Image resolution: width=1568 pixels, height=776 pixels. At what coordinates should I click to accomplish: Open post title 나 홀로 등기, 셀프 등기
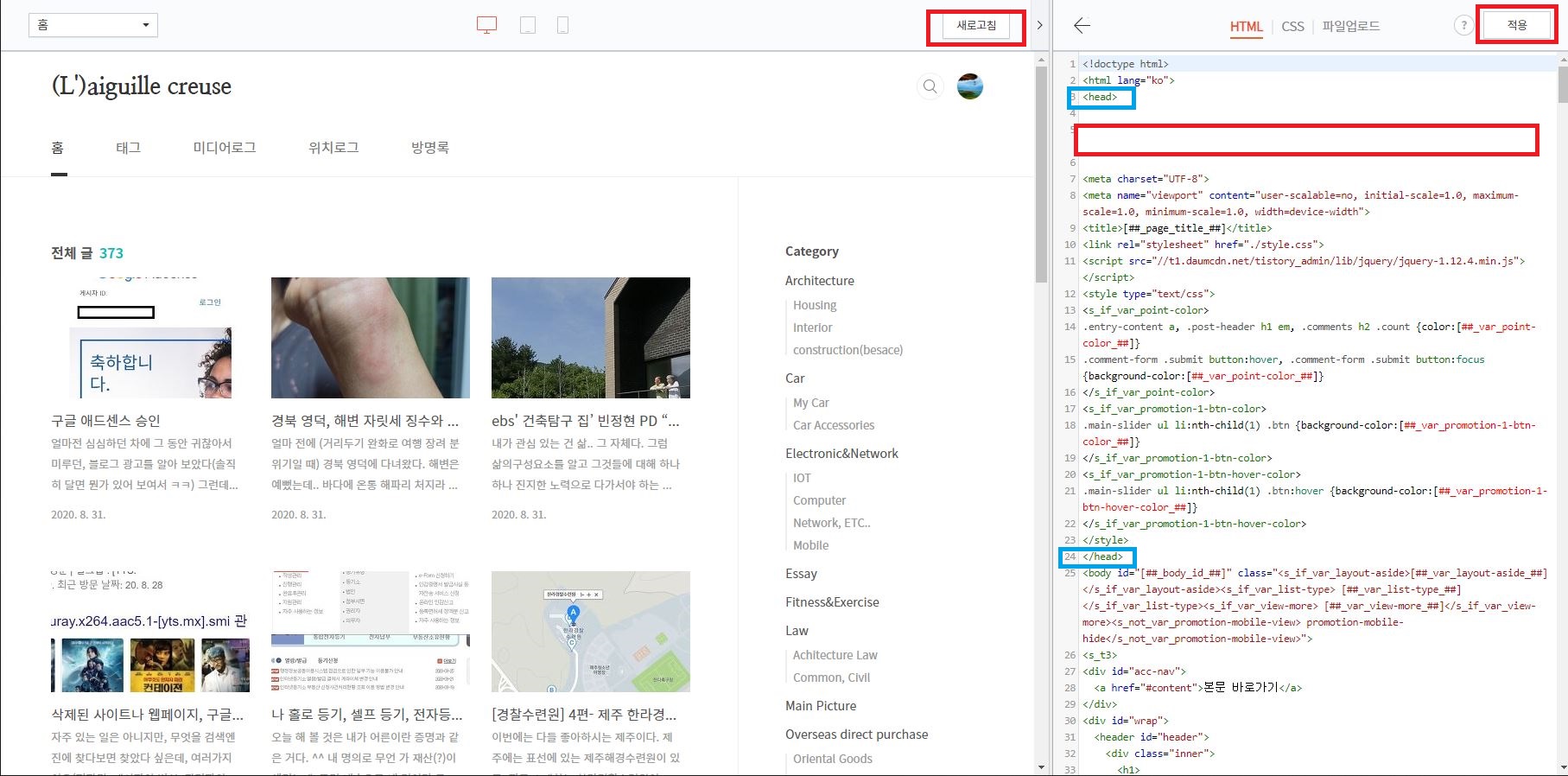[x=367, y=715]
